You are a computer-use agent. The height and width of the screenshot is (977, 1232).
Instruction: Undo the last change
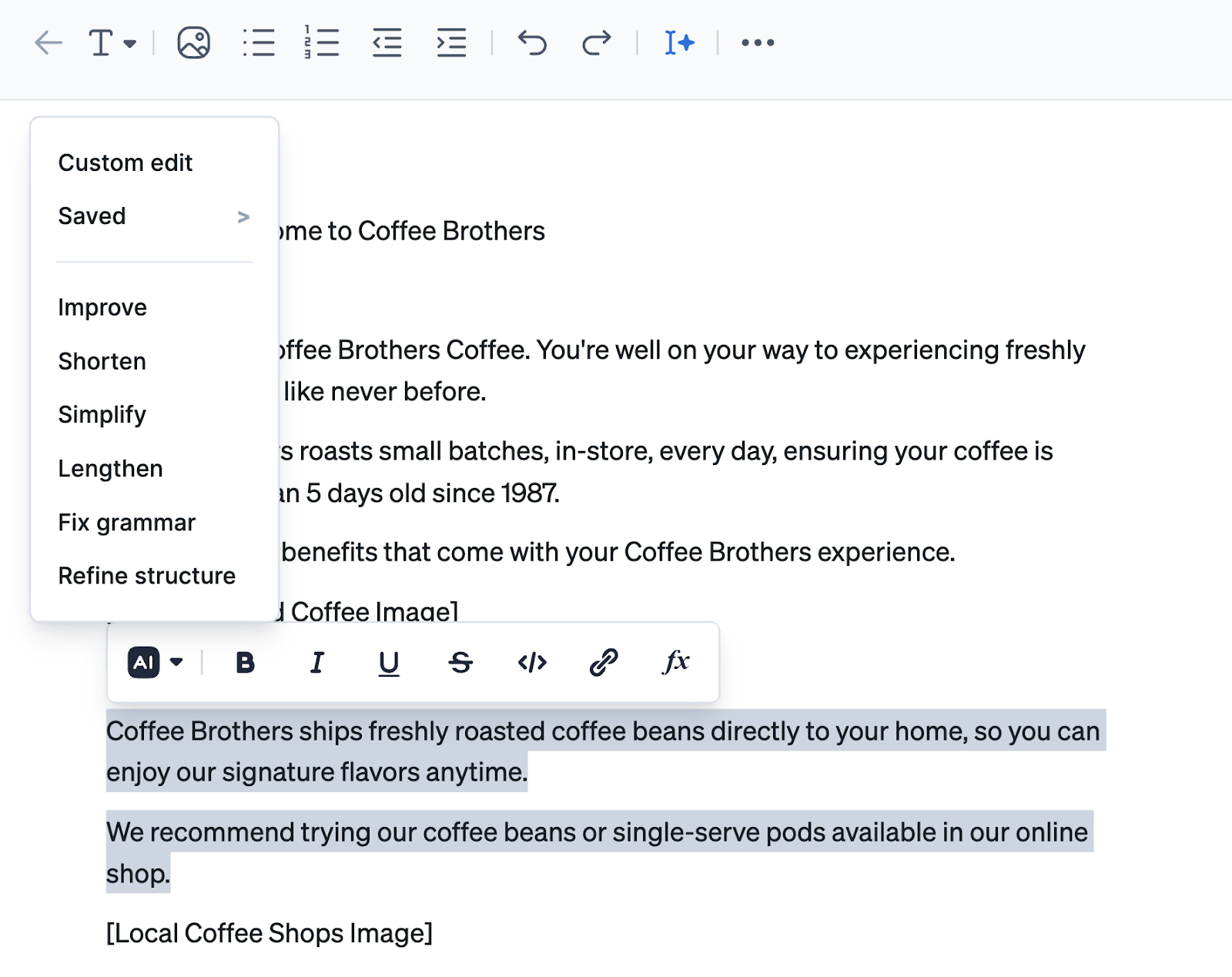coord(533,42)
